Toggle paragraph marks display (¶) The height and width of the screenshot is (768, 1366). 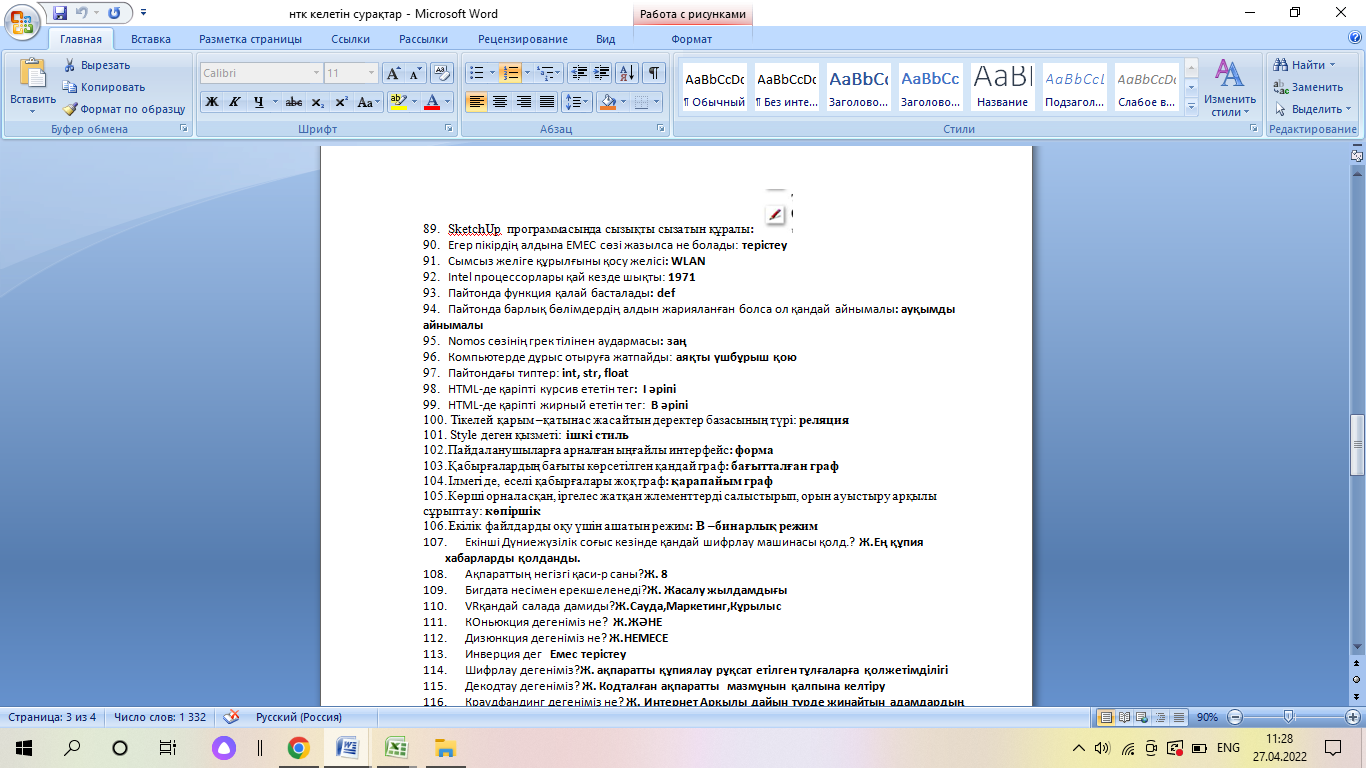click(x=654, y=73)
